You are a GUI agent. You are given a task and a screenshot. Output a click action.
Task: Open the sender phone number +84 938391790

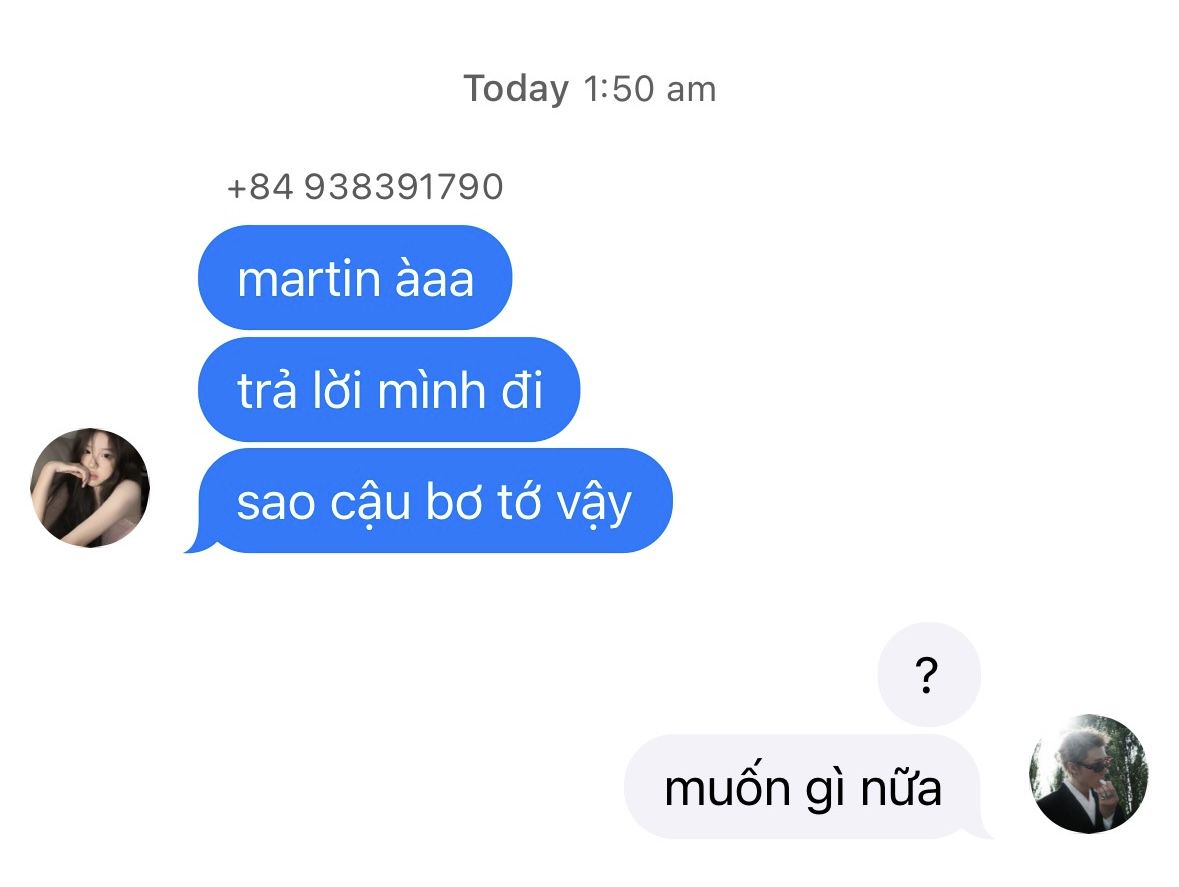[x=365, y=186]
